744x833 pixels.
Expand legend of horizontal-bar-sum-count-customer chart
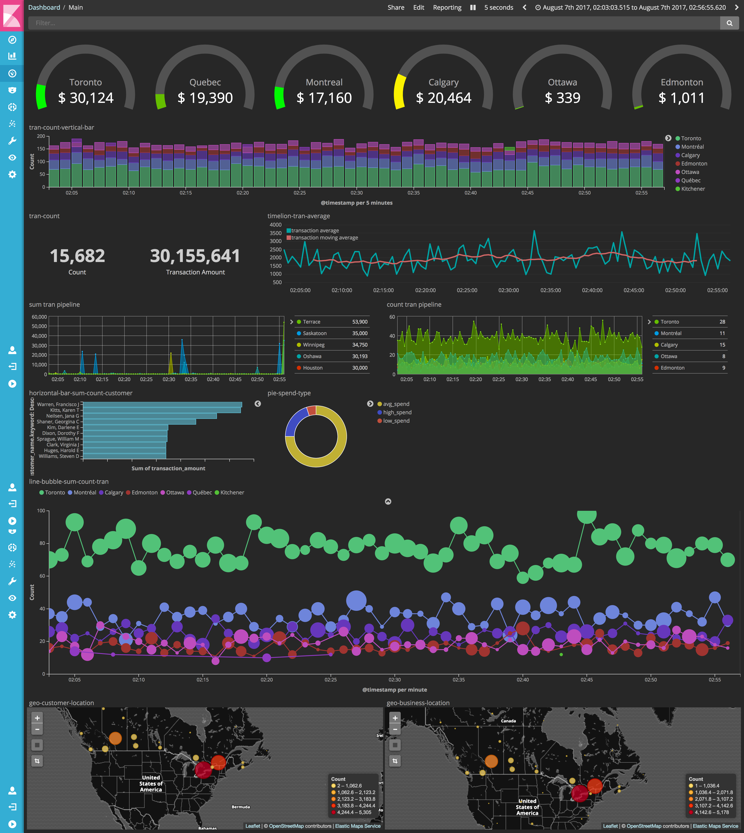coord(258,404)
